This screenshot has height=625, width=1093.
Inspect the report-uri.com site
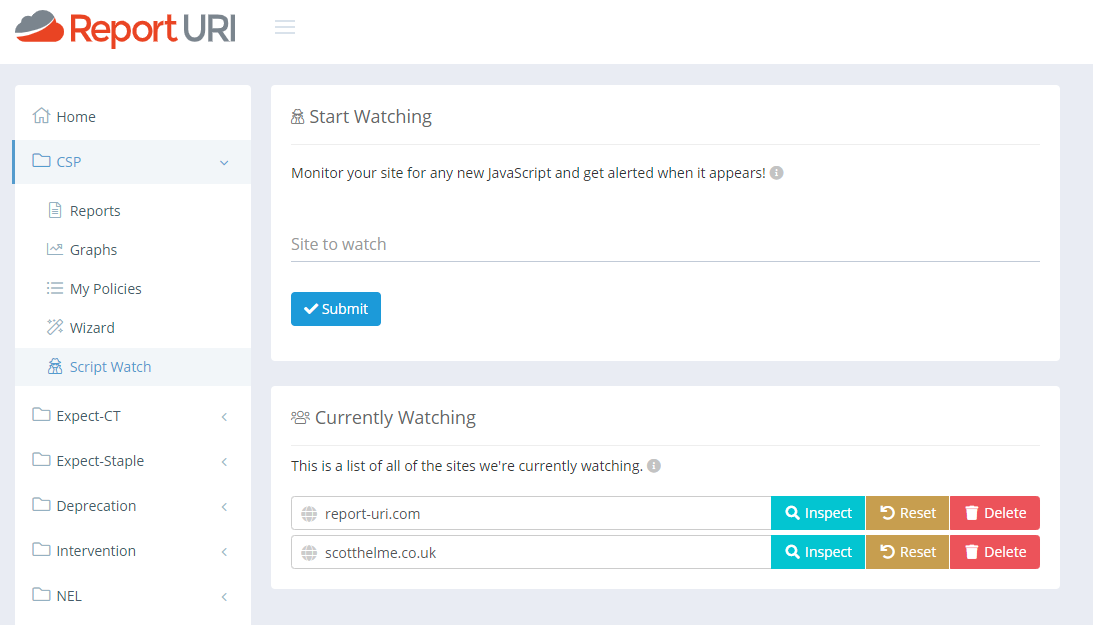818,513
